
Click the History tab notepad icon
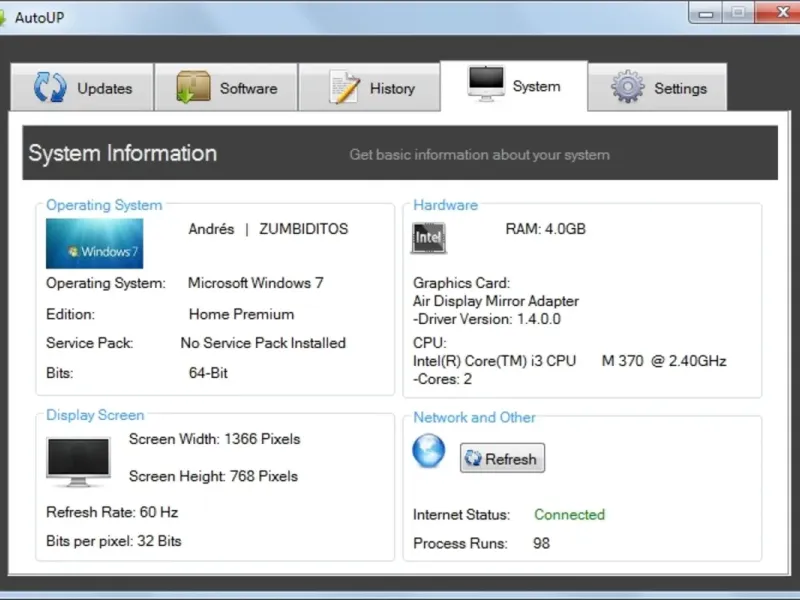(344, 88)
